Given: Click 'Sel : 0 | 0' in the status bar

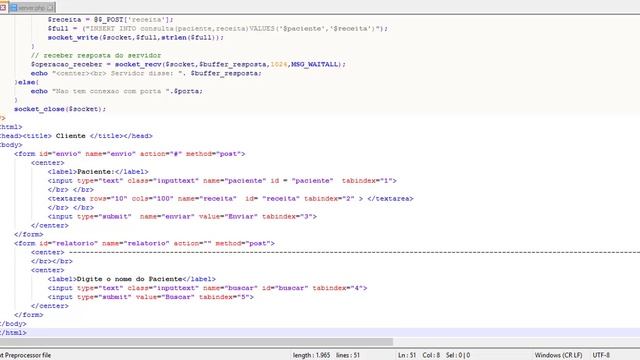Looking at the screenshot, I should point(458,355).
